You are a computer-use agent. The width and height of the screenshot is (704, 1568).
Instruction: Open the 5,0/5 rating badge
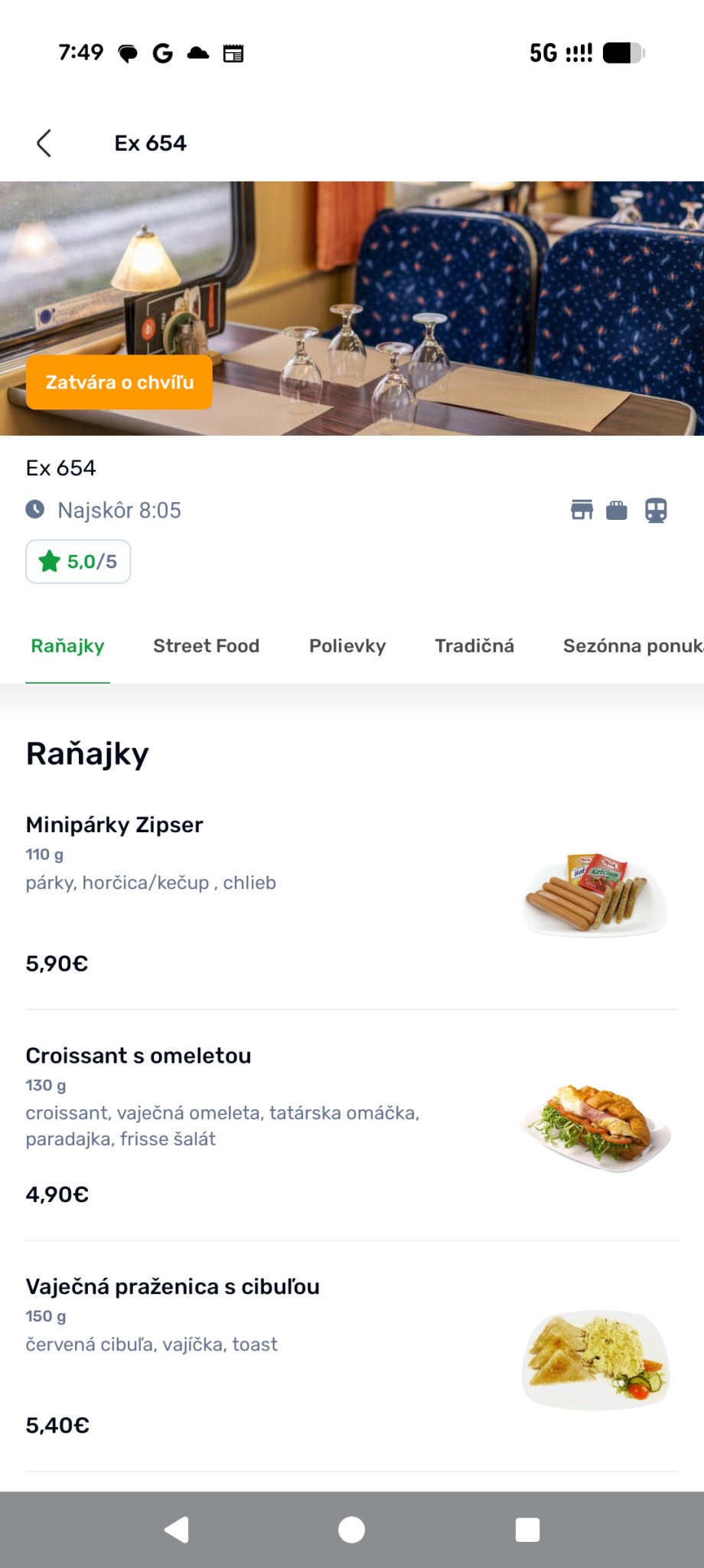(x=78, y=562)
